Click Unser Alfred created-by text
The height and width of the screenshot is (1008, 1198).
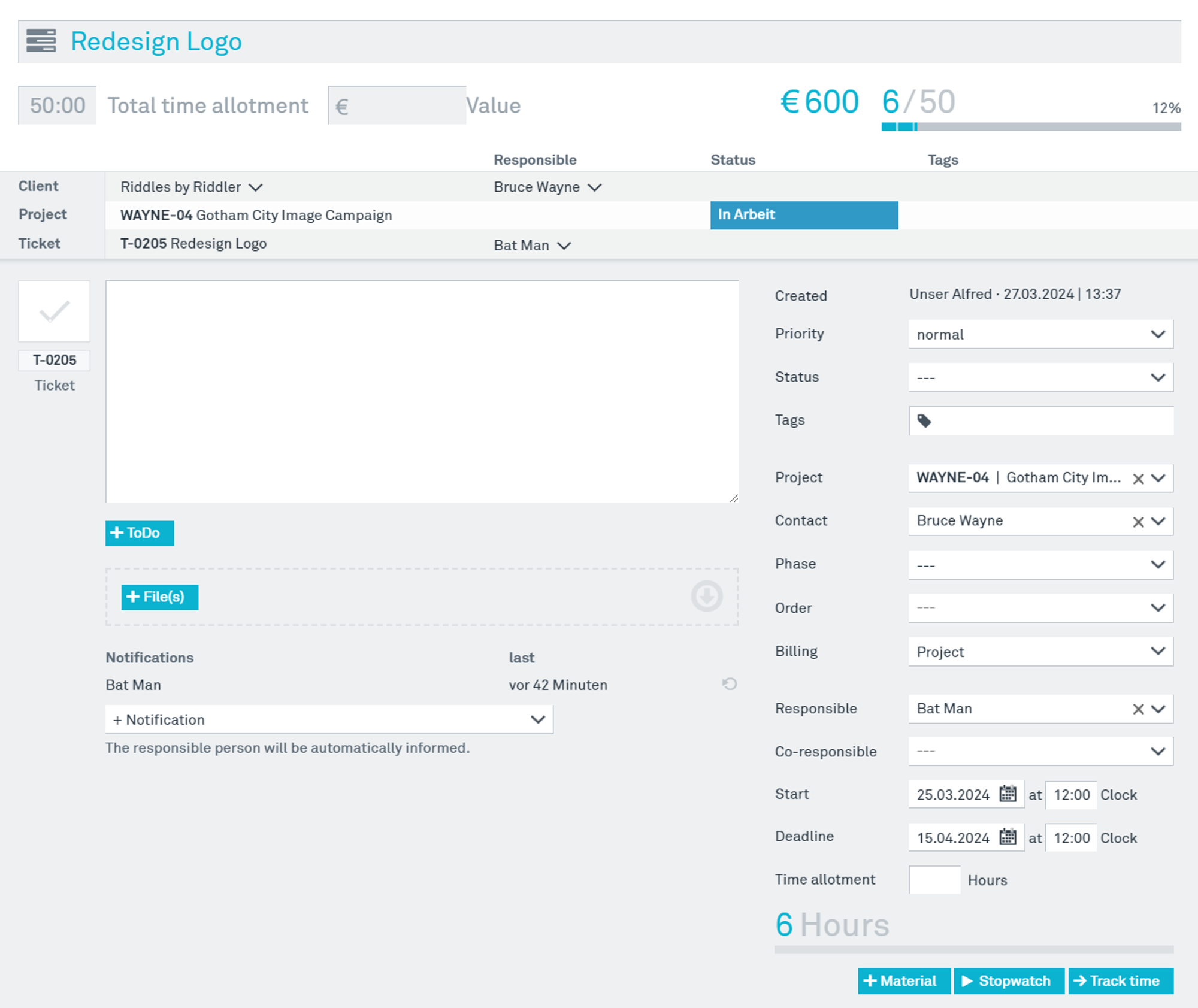(951, 294)
